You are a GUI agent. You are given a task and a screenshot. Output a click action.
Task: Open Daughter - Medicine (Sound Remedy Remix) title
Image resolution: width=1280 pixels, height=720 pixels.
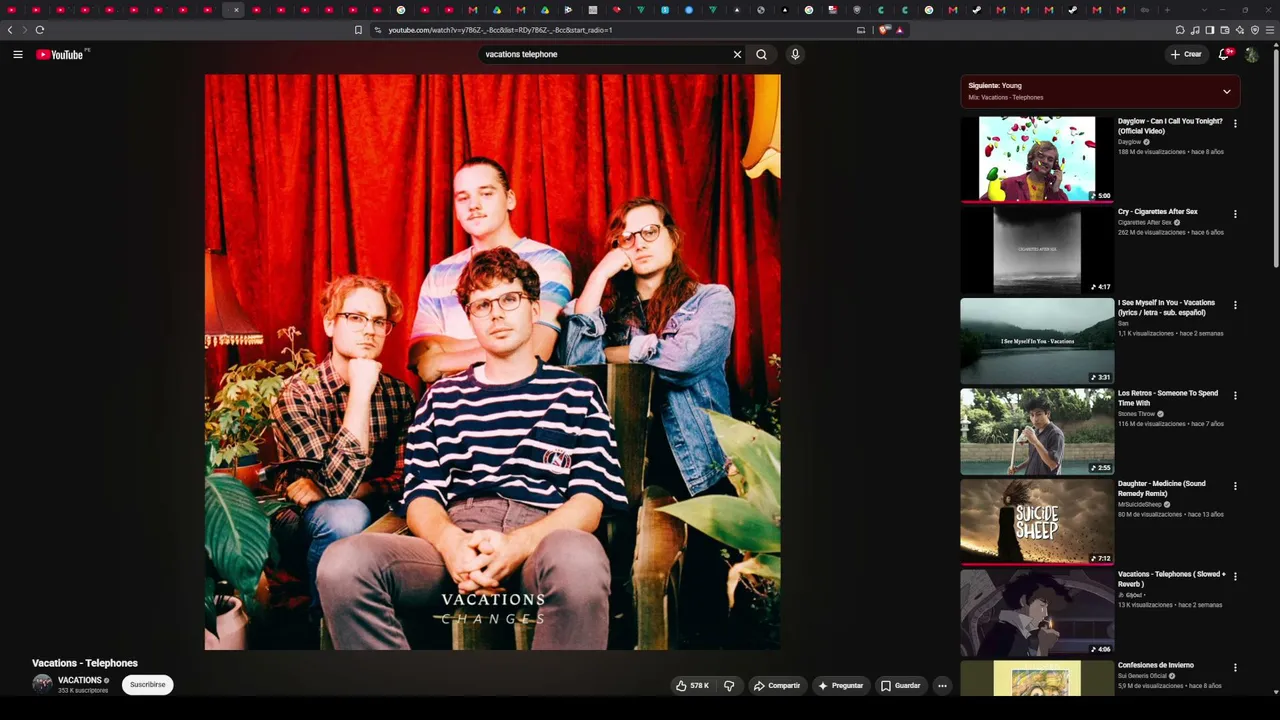coord(1161,488)
